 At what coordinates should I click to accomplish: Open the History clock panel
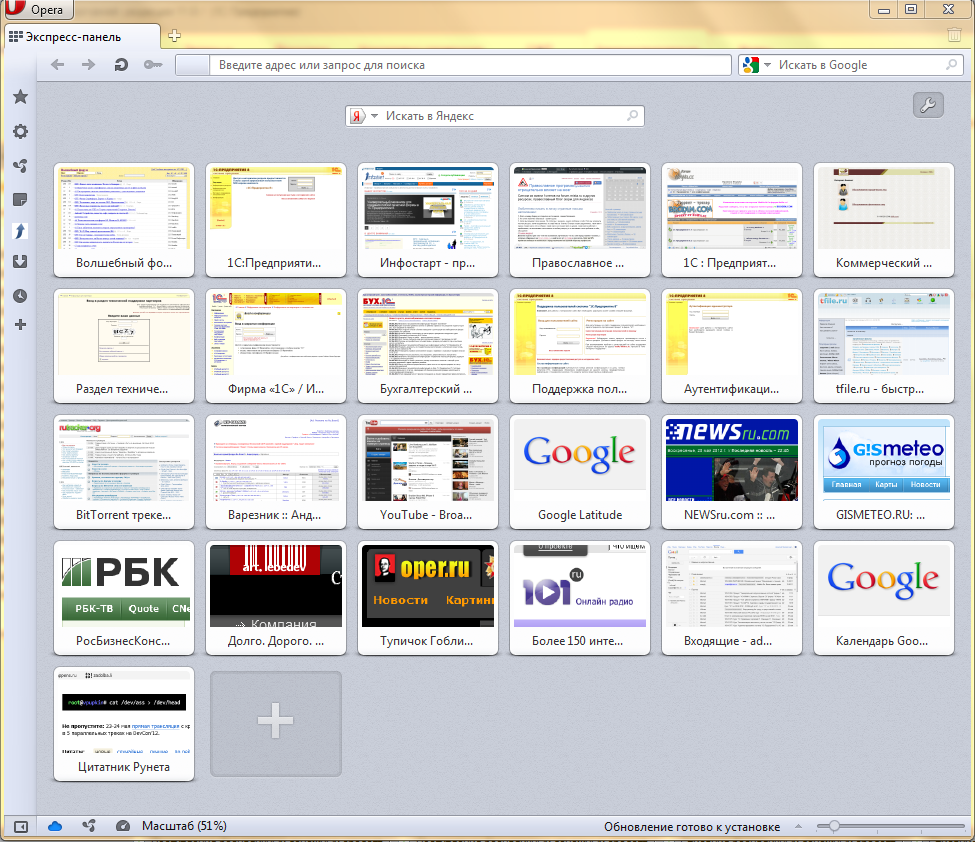[x=20, y=295]
